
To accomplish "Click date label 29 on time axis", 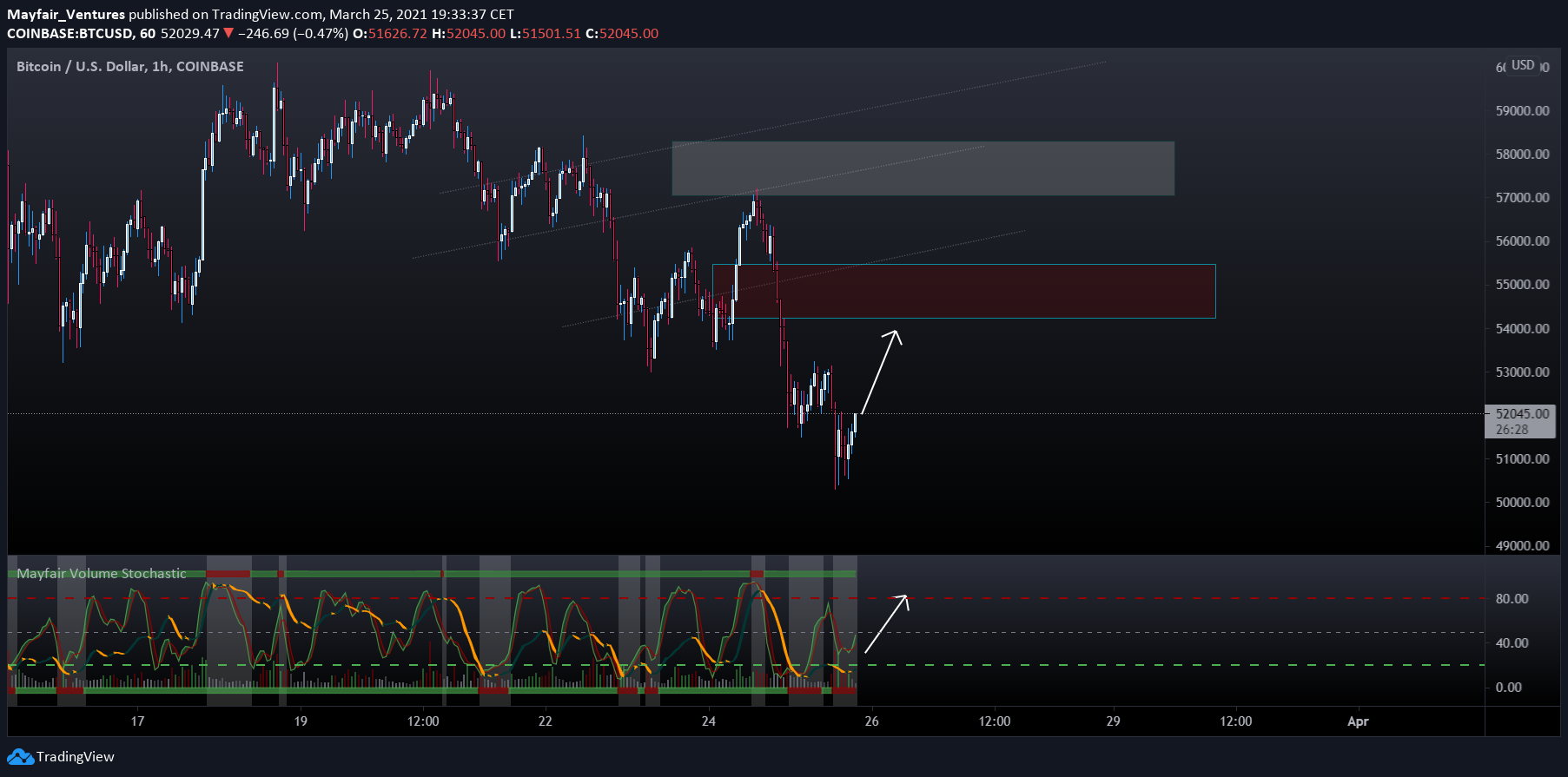I will click(1114, 721).
